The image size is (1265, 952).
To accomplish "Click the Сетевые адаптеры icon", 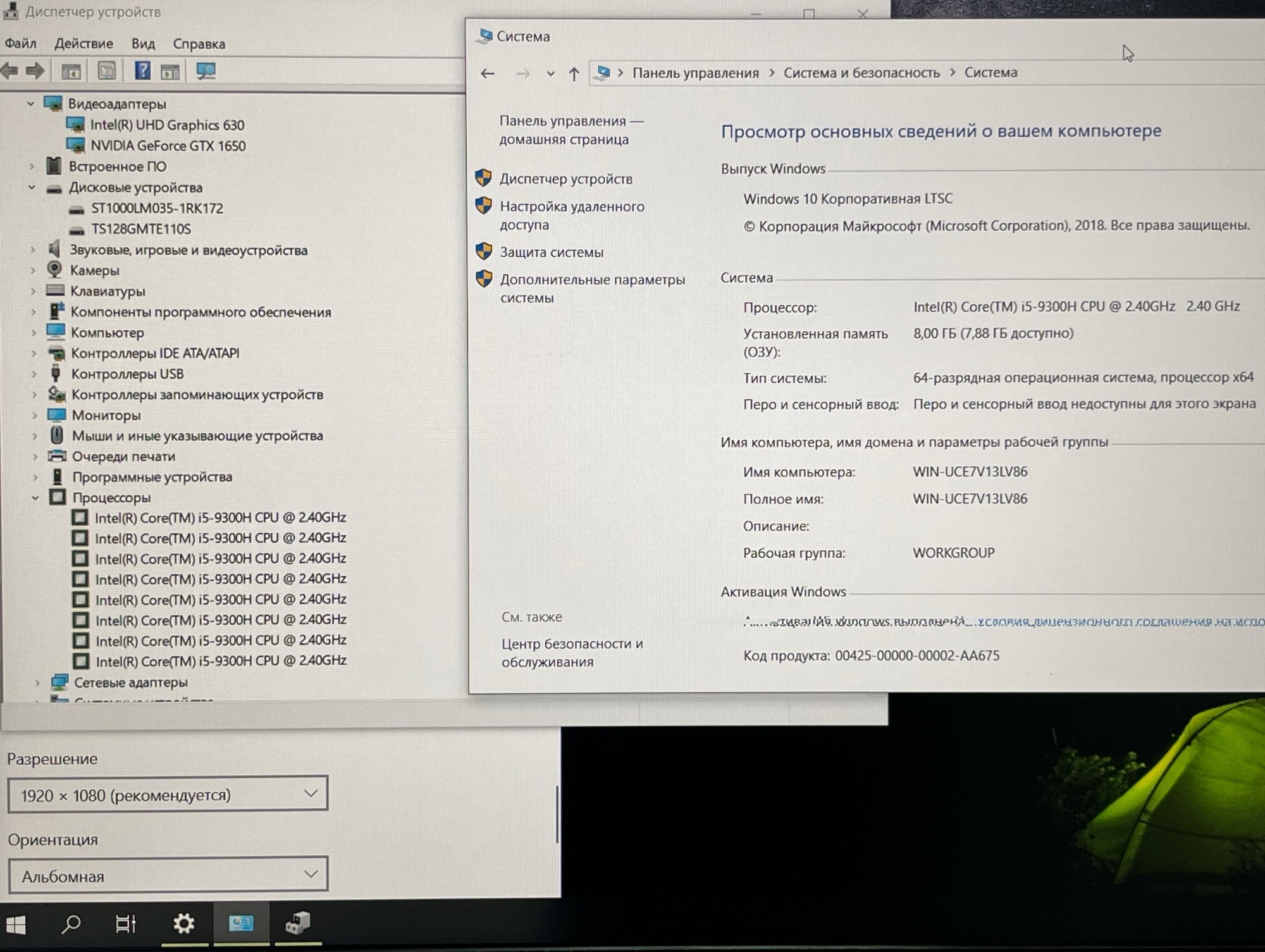I will click(x=59, y=682).
